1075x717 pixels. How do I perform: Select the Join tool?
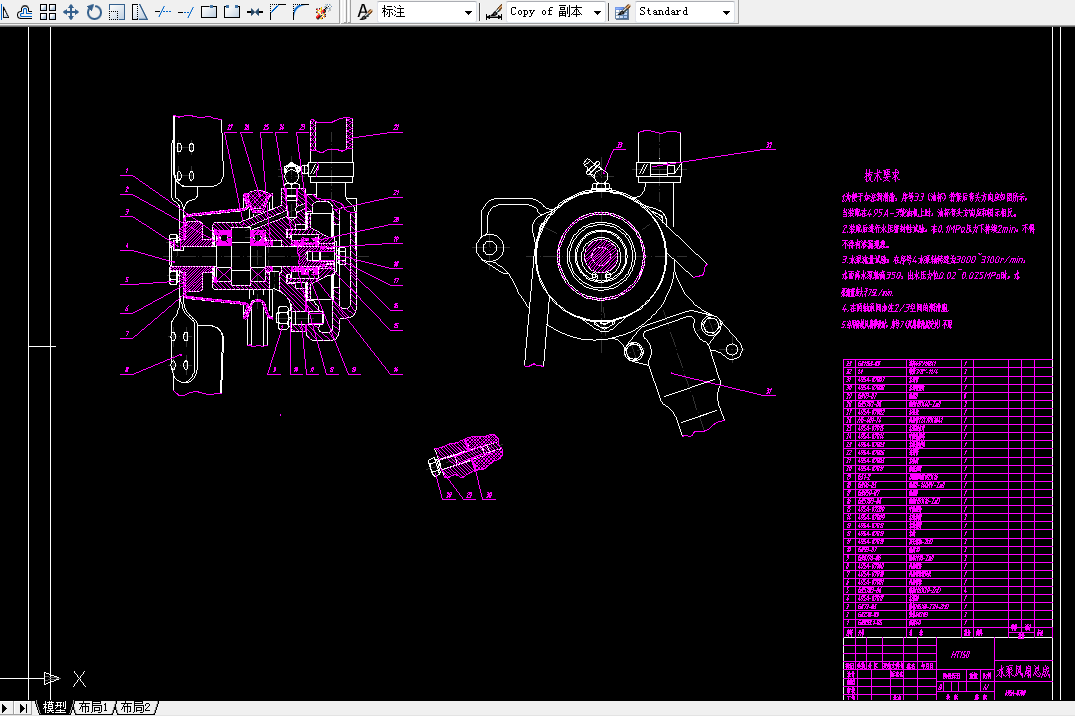point(255,12)
